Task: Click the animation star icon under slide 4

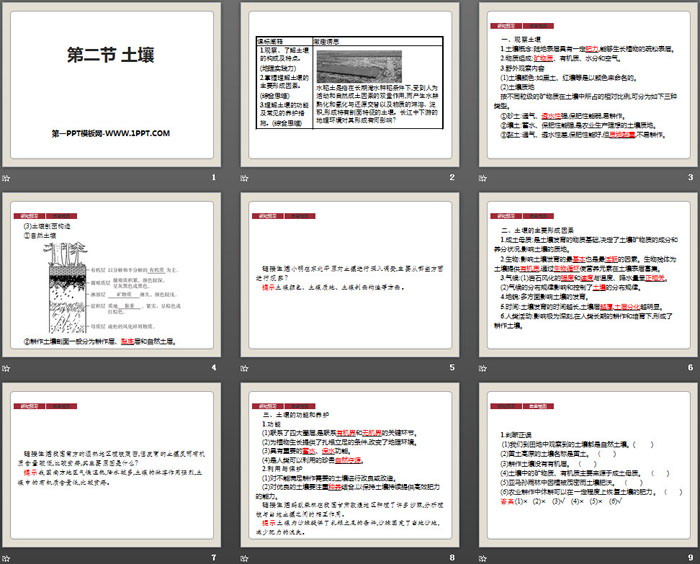Action: pyautogui.click(x=6, y=368)
